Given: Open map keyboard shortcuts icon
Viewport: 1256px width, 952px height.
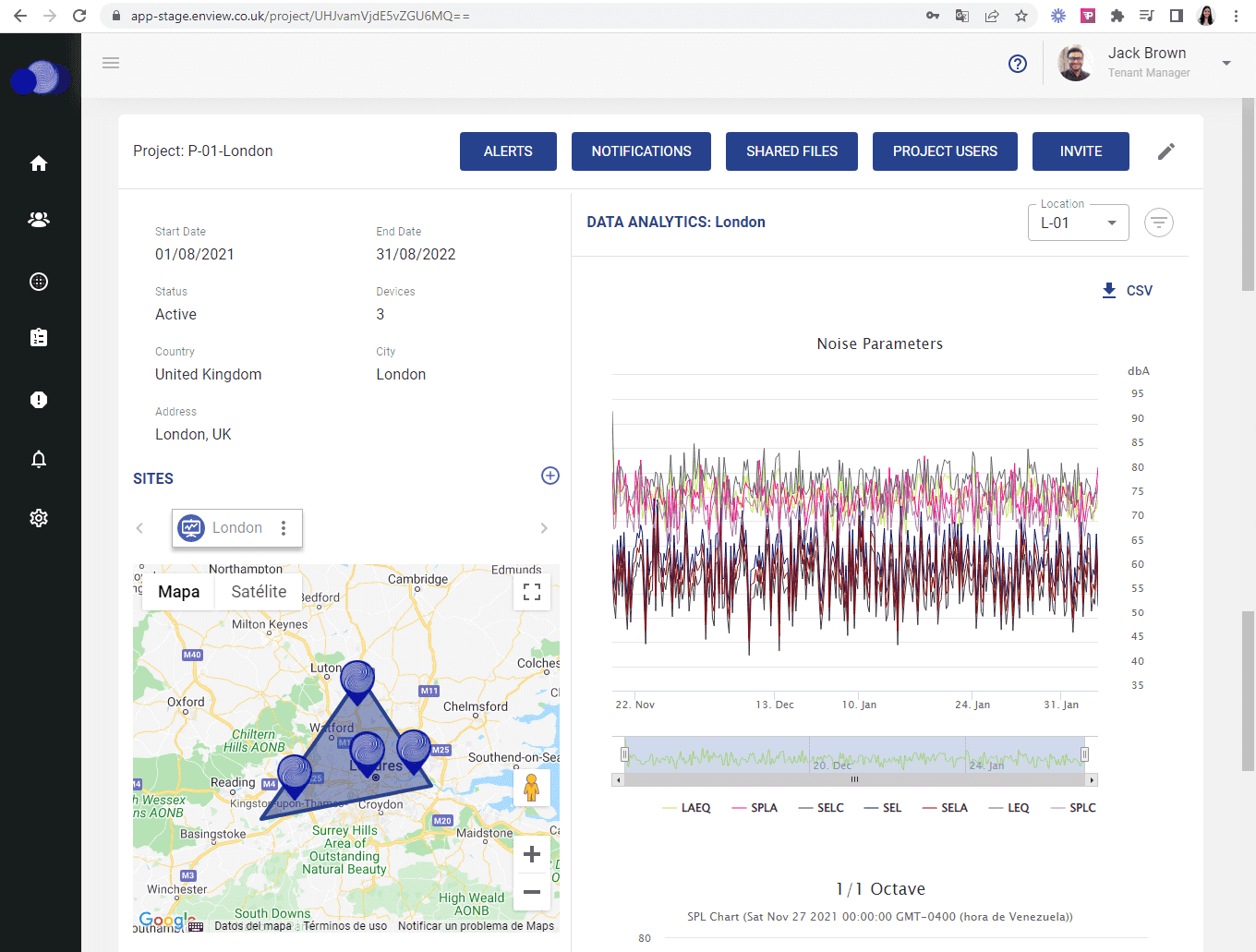Looking at the screenshot, I should [196, 926].
